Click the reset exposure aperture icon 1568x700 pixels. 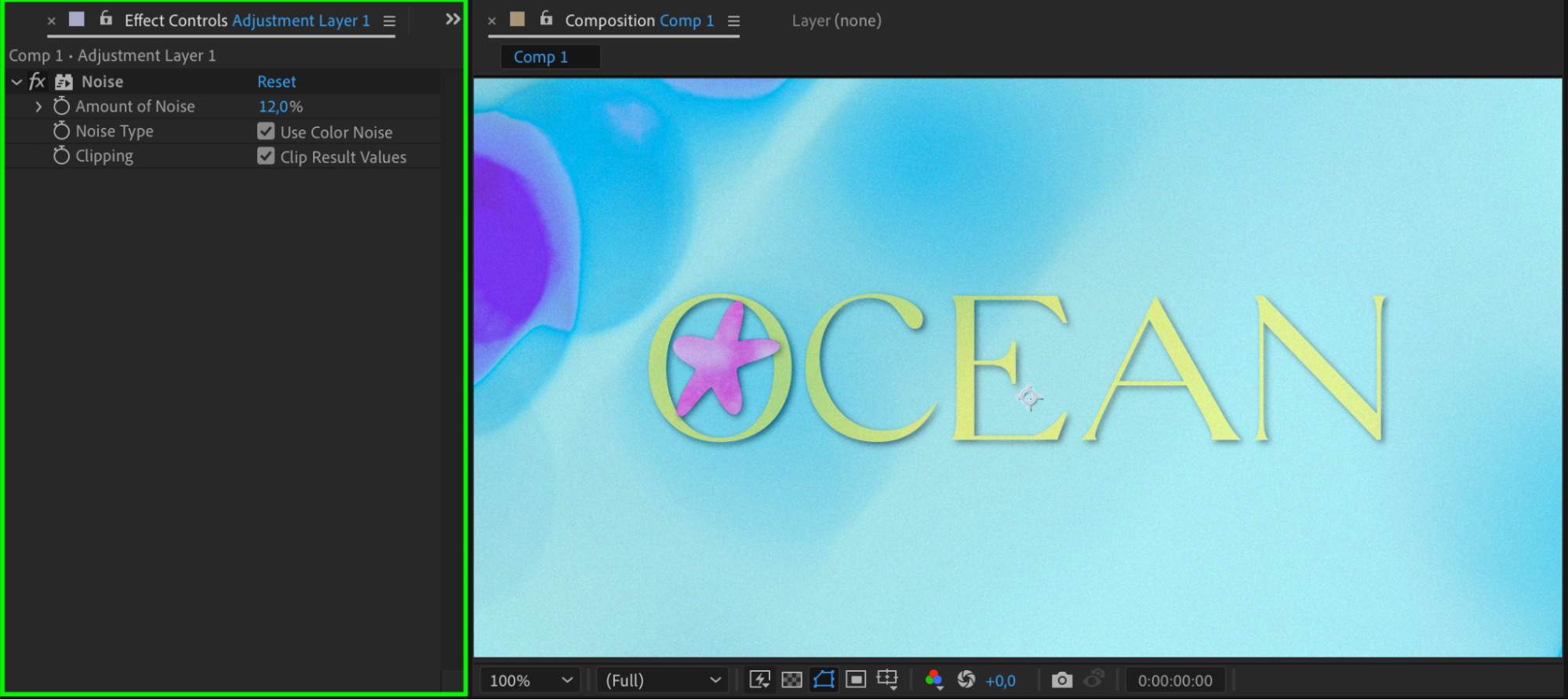966,680
